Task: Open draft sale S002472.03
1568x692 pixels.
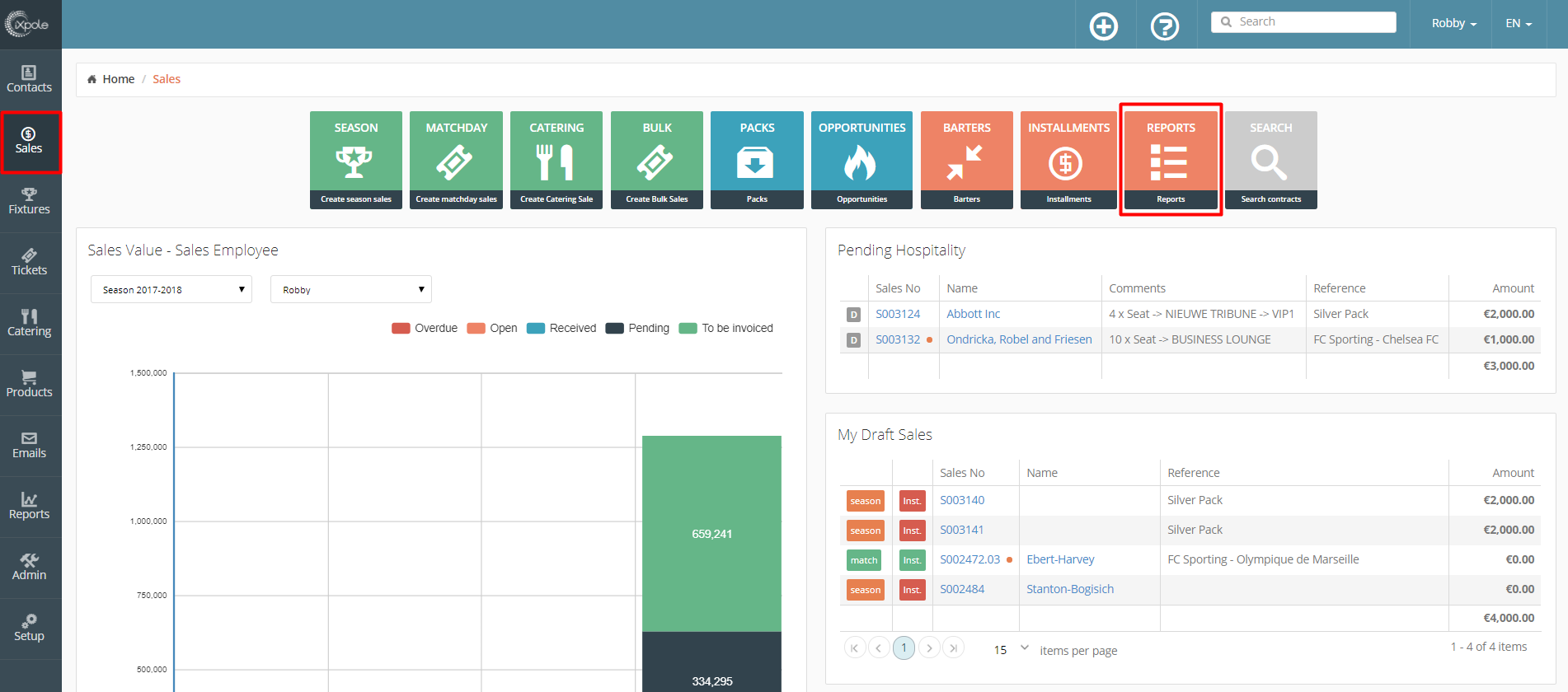Action: click(x=969, y=559)
